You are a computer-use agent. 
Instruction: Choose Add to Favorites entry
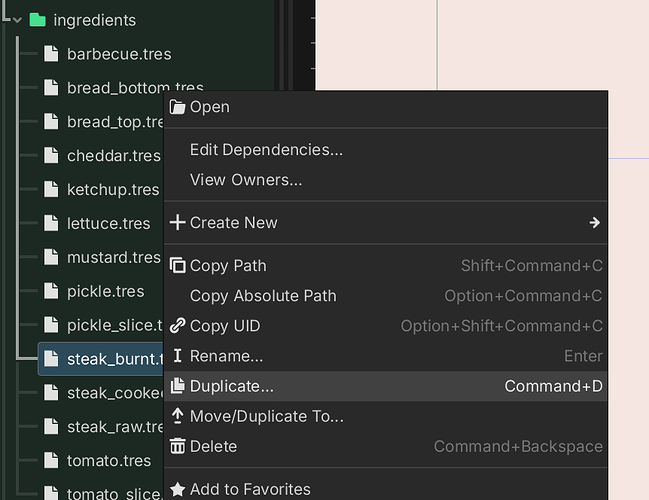(x=386, y=489)
